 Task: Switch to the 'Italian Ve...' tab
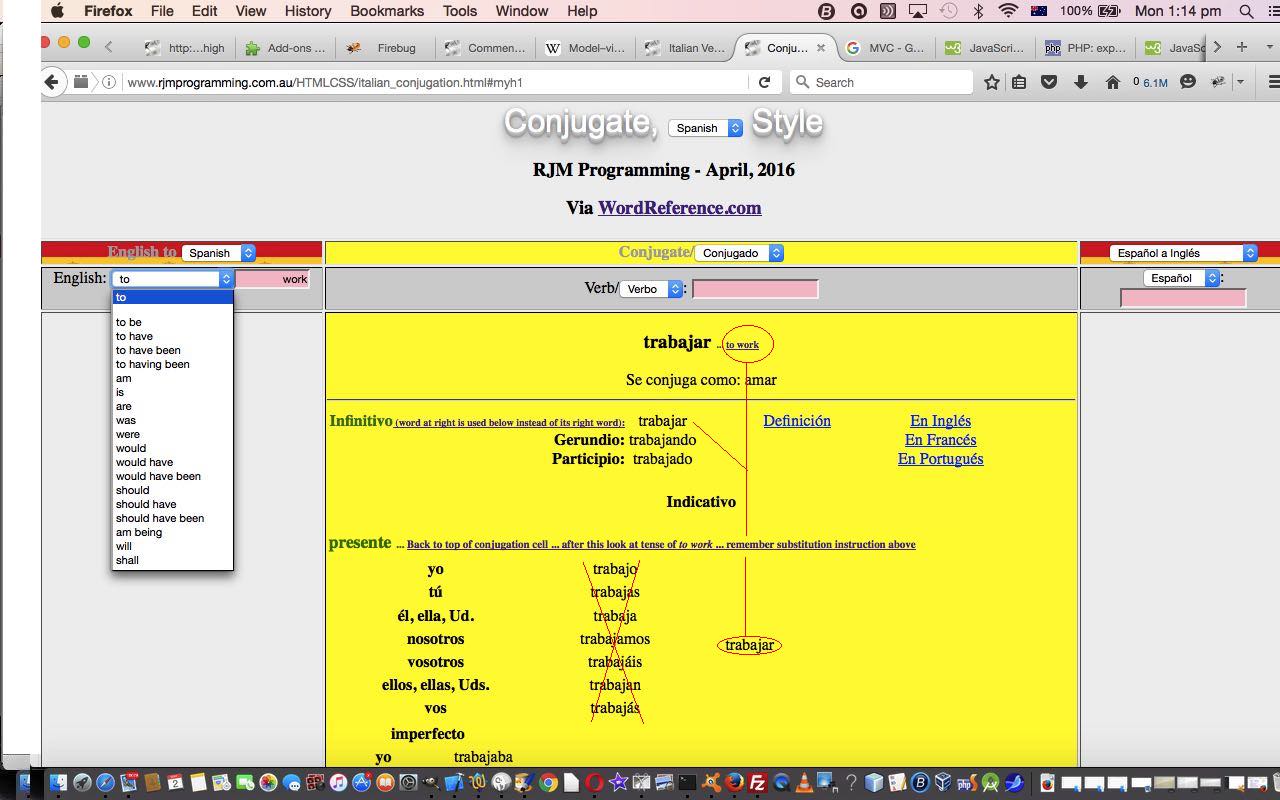pyautogui.click(x=685, y=48)
